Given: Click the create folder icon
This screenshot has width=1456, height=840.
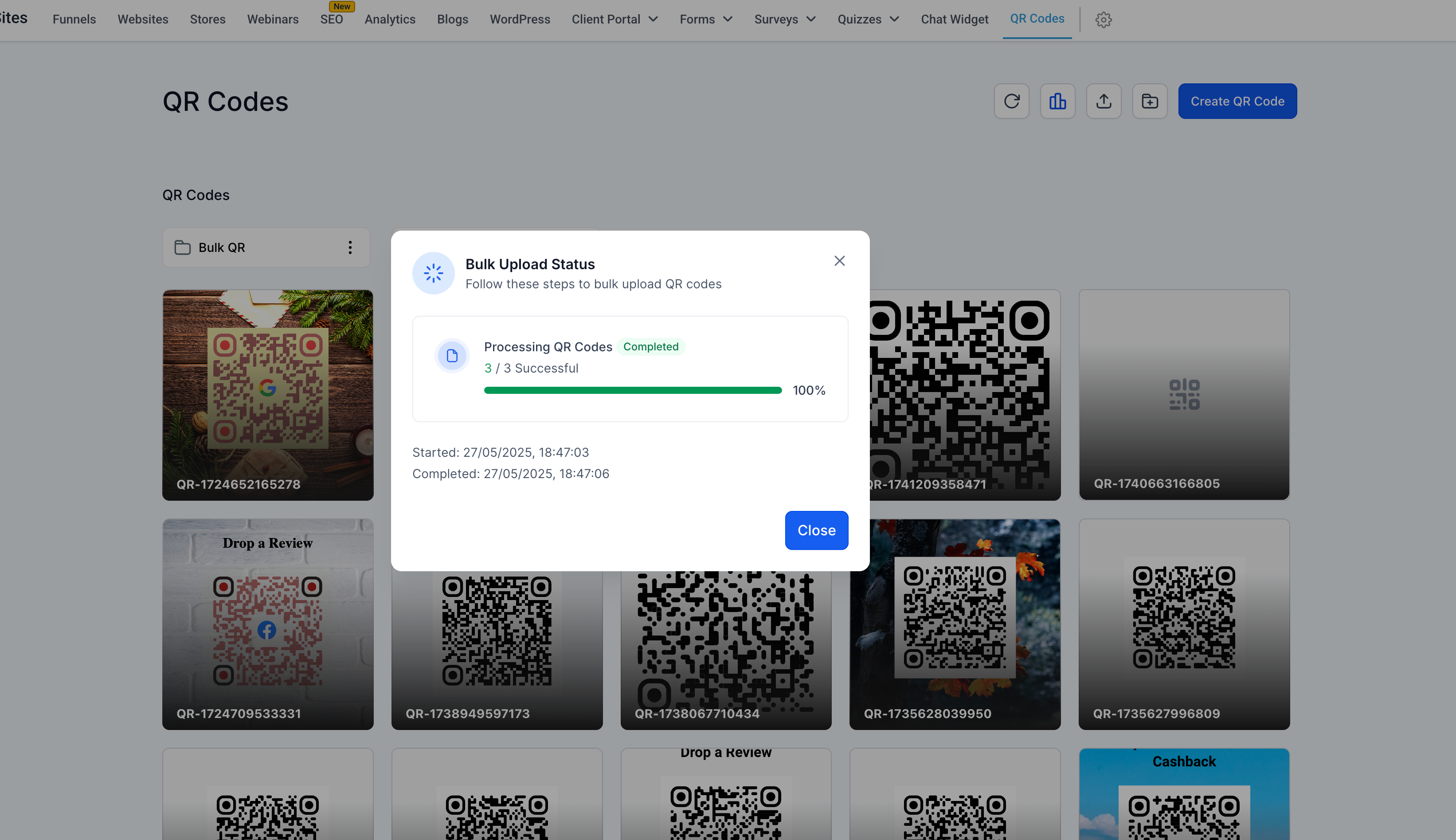Looking at the screenshot, I should [x=1150, y=102].
